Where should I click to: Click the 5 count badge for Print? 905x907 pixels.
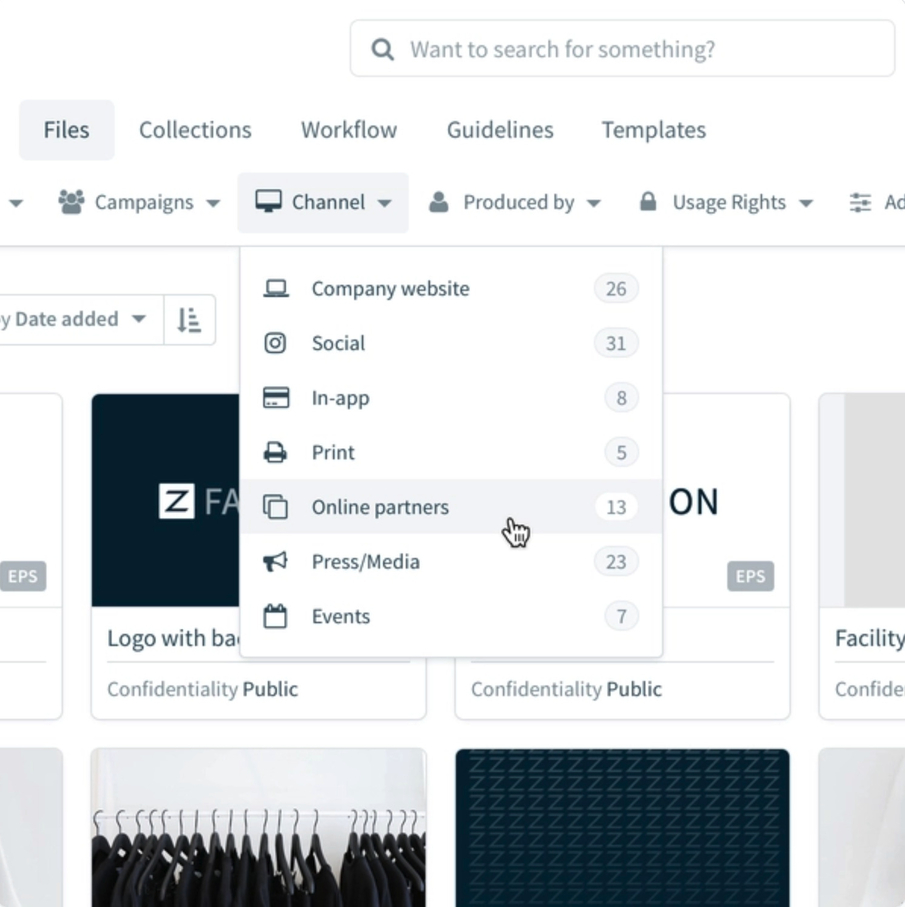pyautogui.click(x=621, y=452)
